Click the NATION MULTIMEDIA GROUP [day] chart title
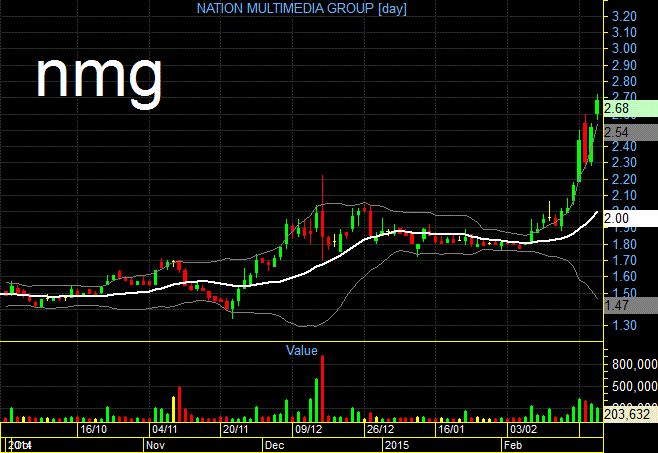The image size is (658, 453). coord(301,8)
